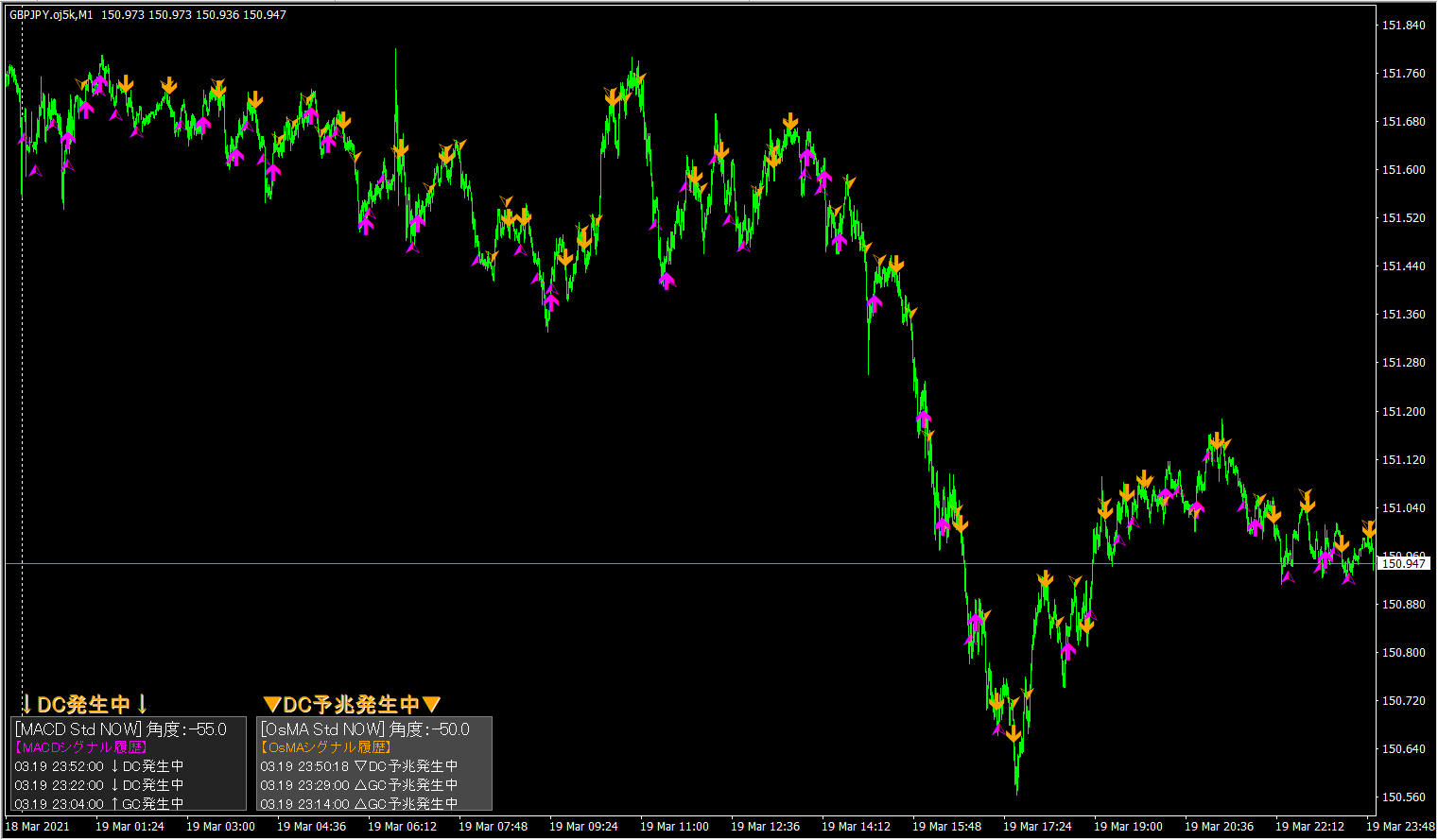The width and height of the screenshot is (1438, 840).
Task: Select OsMA history row 03.19 23:14:00 △GC予兆発生中
Action: point(359,804)
